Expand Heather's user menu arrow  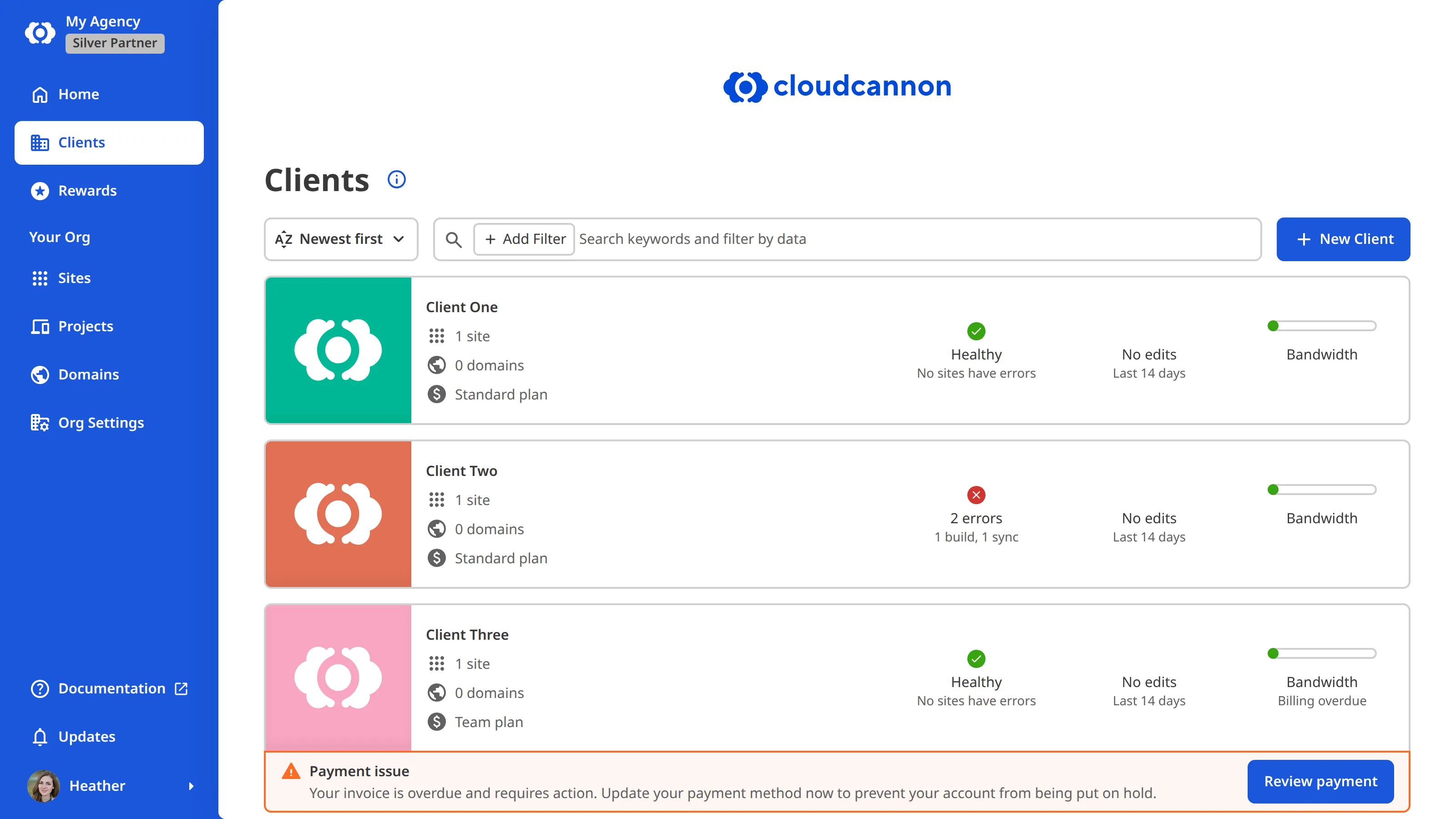[x=191, y=786]
